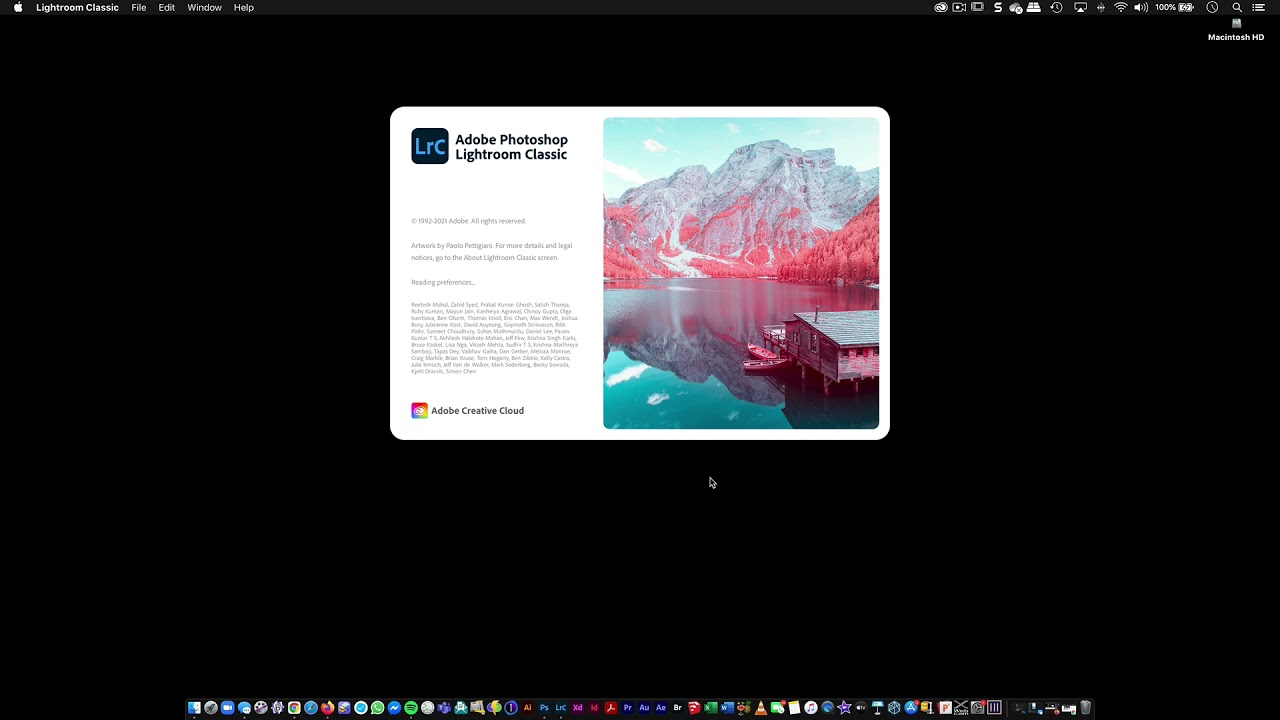Launch Microsoft PowerPoint from the Dock
Image resolution: width=1280 pixels, height=720 pixels.
point(945,708)
